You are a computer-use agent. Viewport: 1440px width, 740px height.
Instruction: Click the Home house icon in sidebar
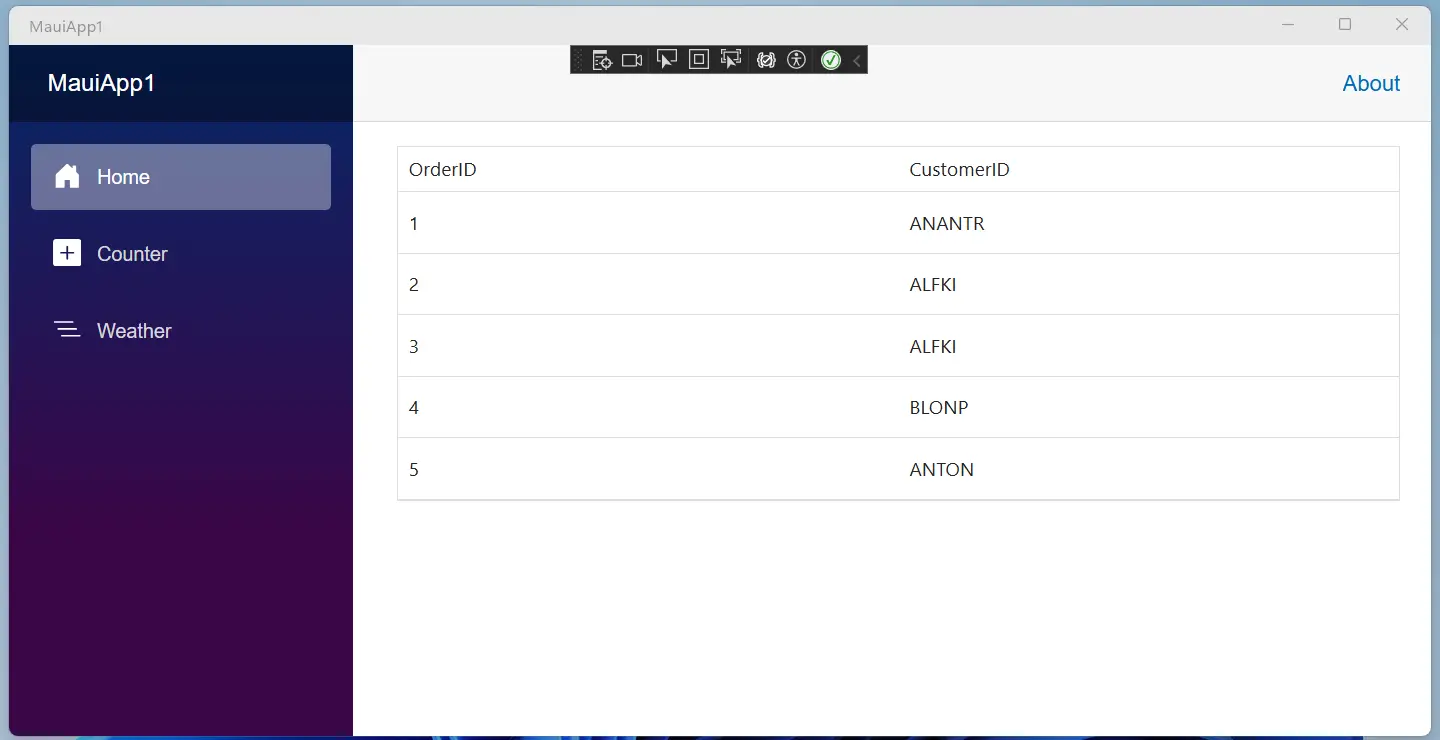point(67,176)
